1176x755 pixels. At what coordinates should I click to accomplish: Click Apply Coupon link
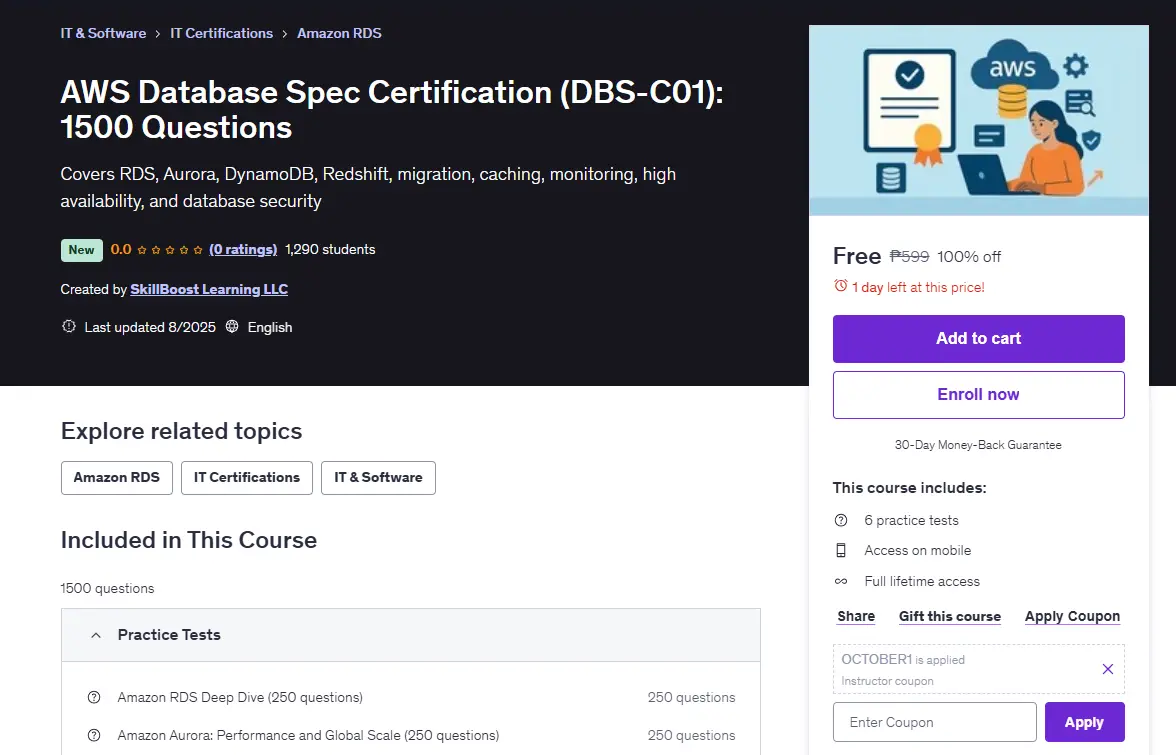tap(1072, 616)
